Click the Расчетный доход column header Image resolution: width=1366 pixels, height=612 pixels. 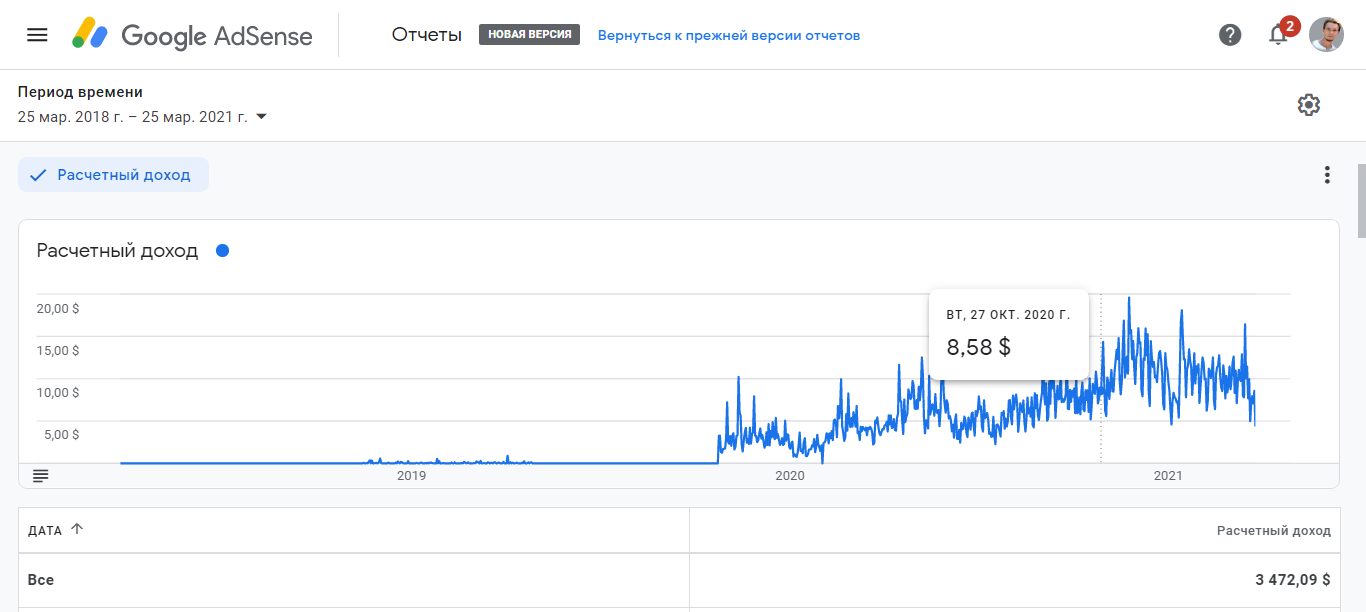coord(1273,531)
